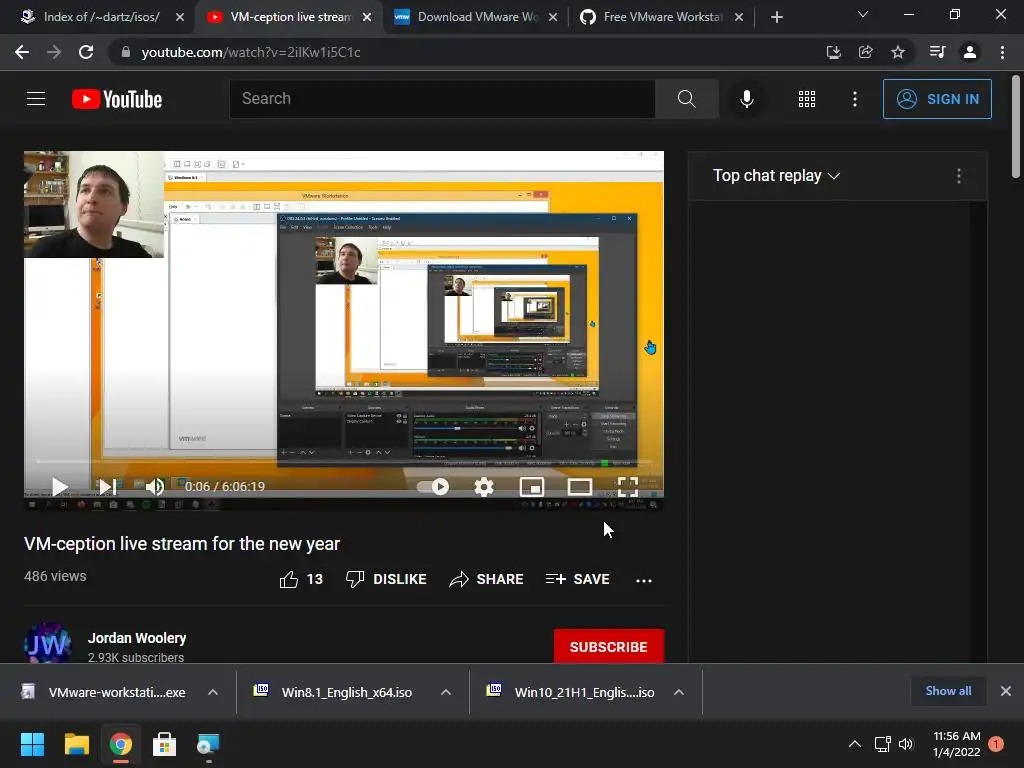
Task: Type in the YouTube Search field
Action: [442, 99]
